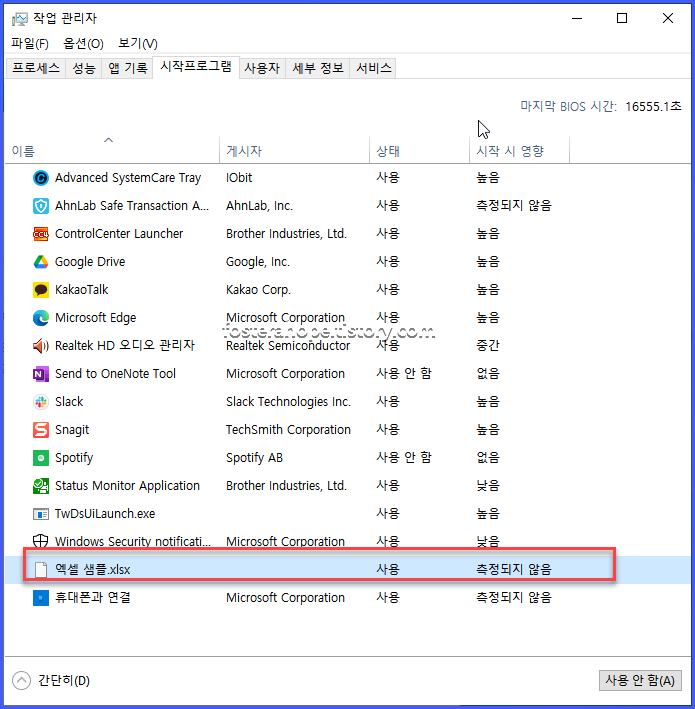
Task: Open the 보기(V) menu
Action: click(137, 43)
